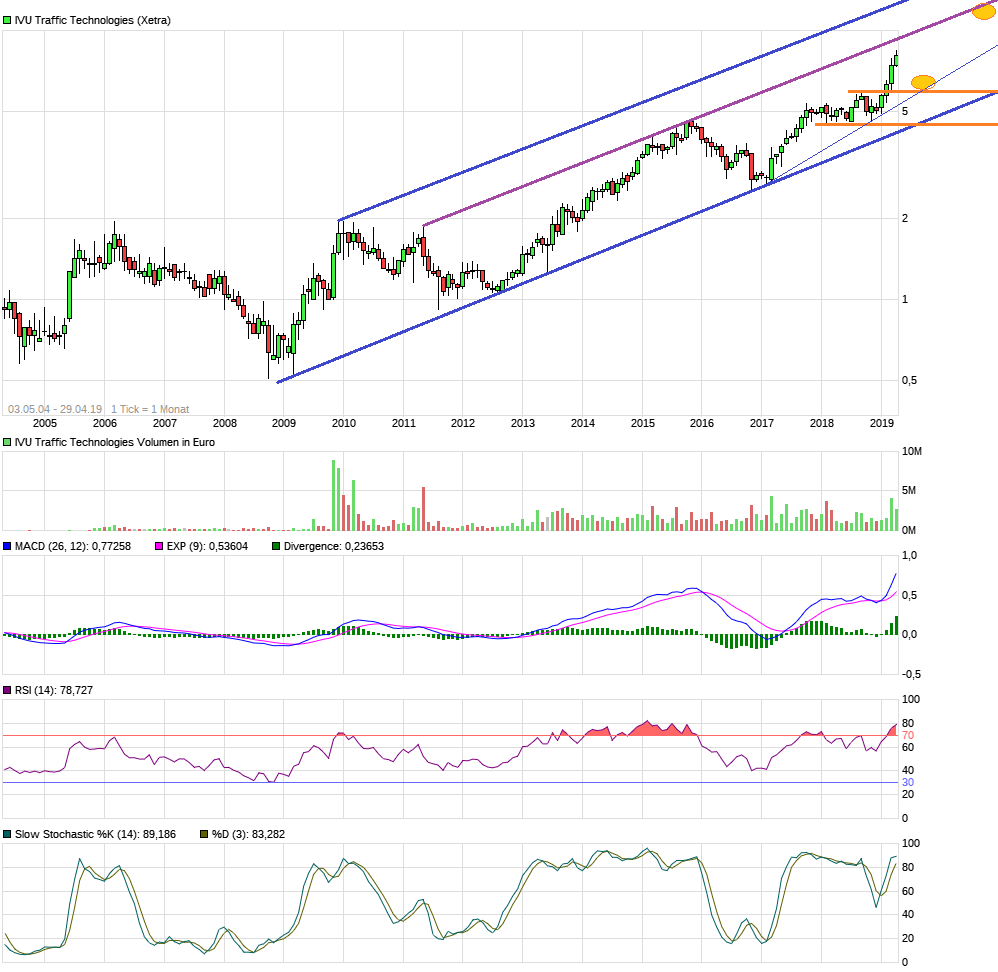This screenshot has width=998, height=972.
Task: Click the purple RSI (14) legend square
Action: (8, 690)
